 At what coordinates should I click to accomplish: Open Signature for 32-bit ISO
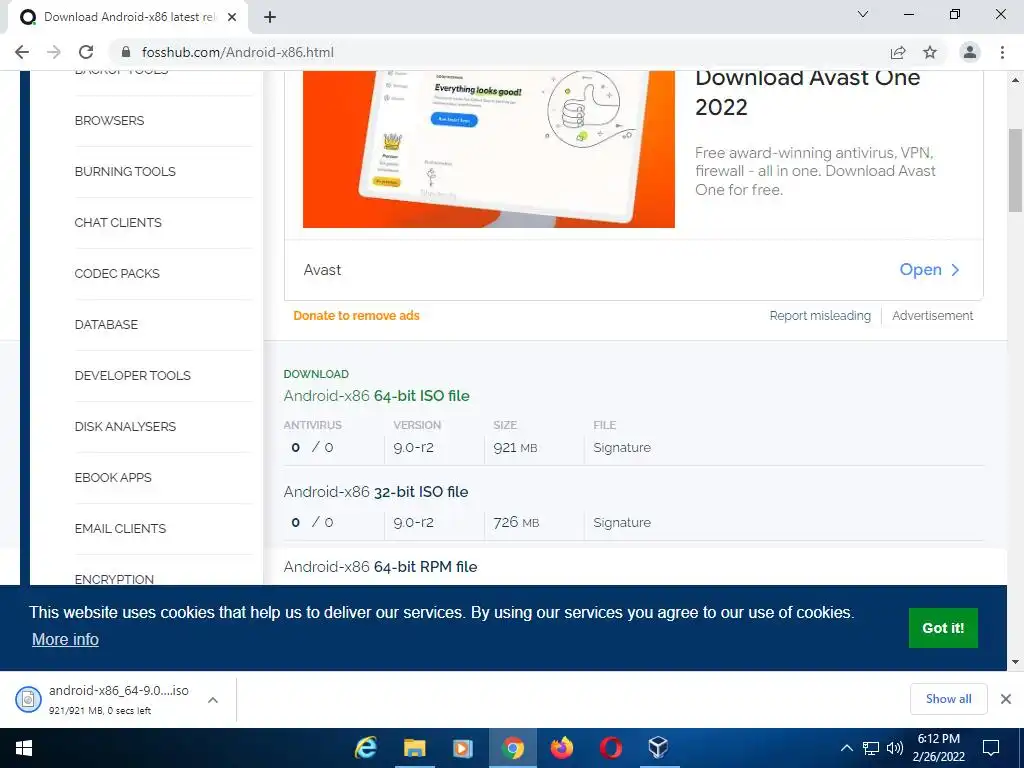point(622,522)
